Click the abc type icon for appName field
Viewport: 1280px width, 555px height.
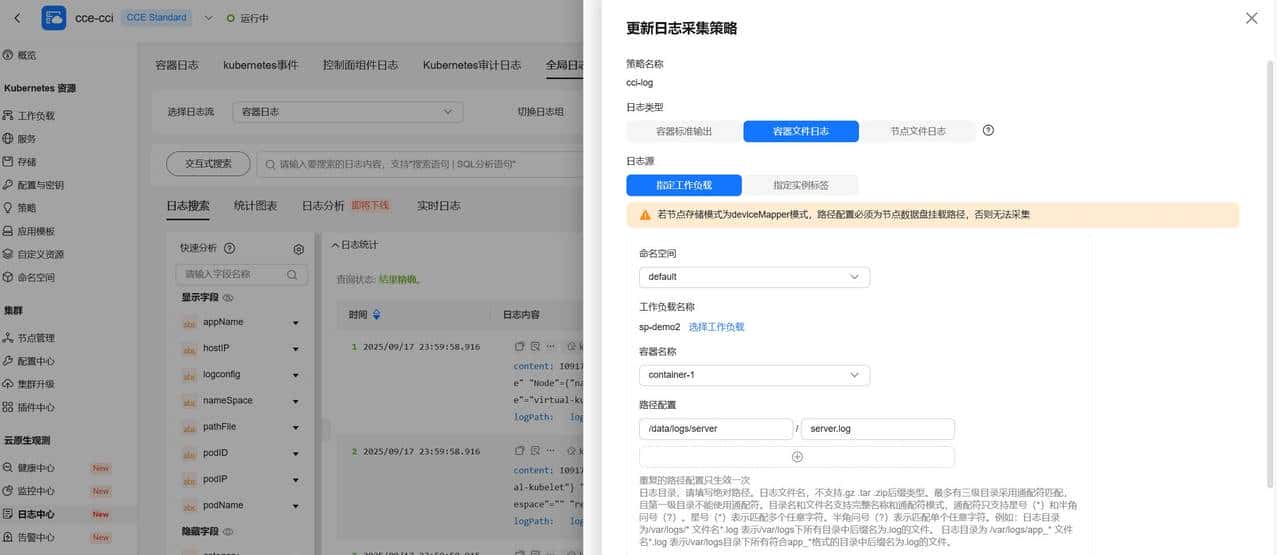pyautogui.click(x=189, y=323)
